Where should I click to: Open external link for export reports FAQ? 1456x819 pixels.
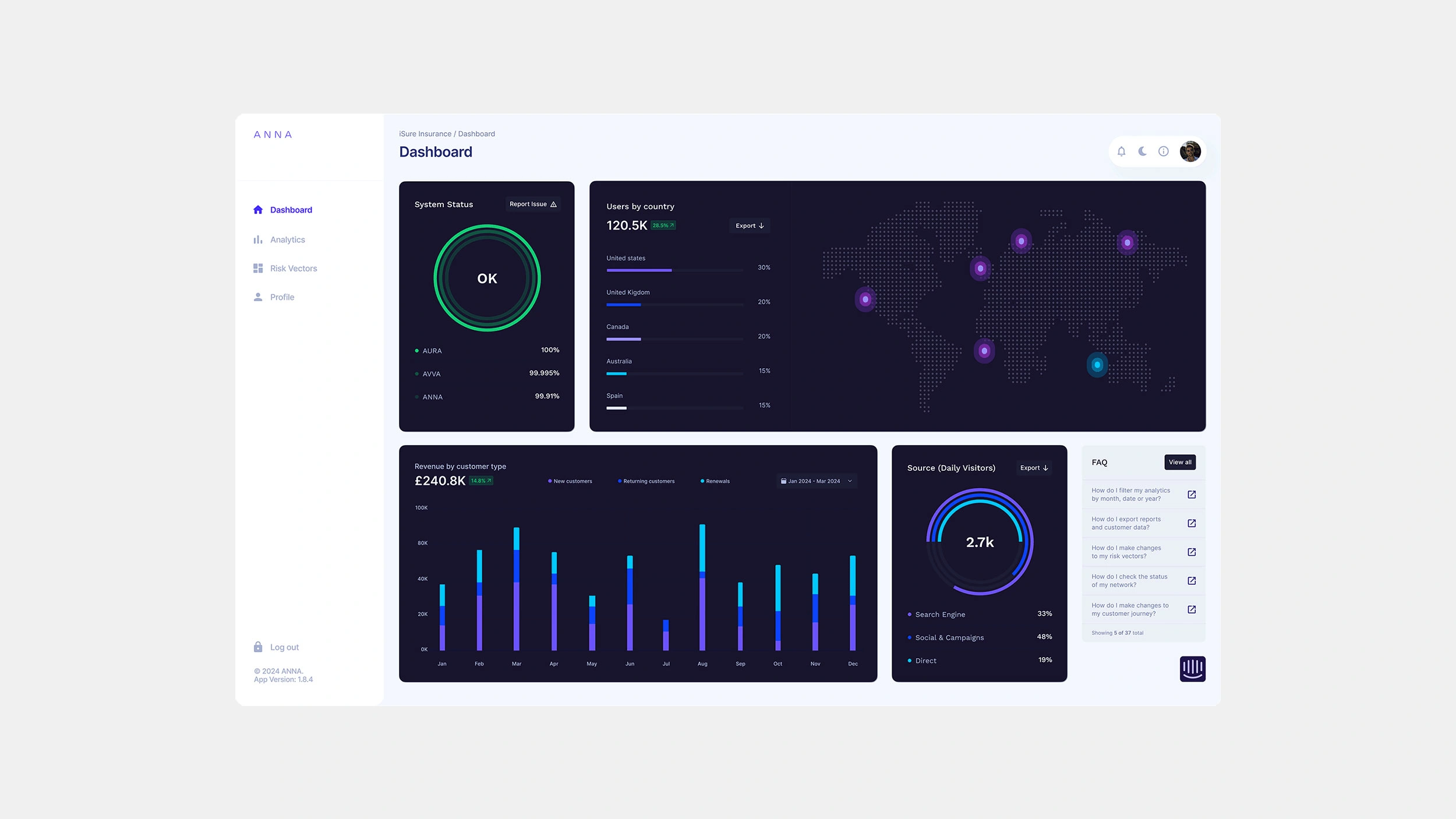click(1192, 523)
